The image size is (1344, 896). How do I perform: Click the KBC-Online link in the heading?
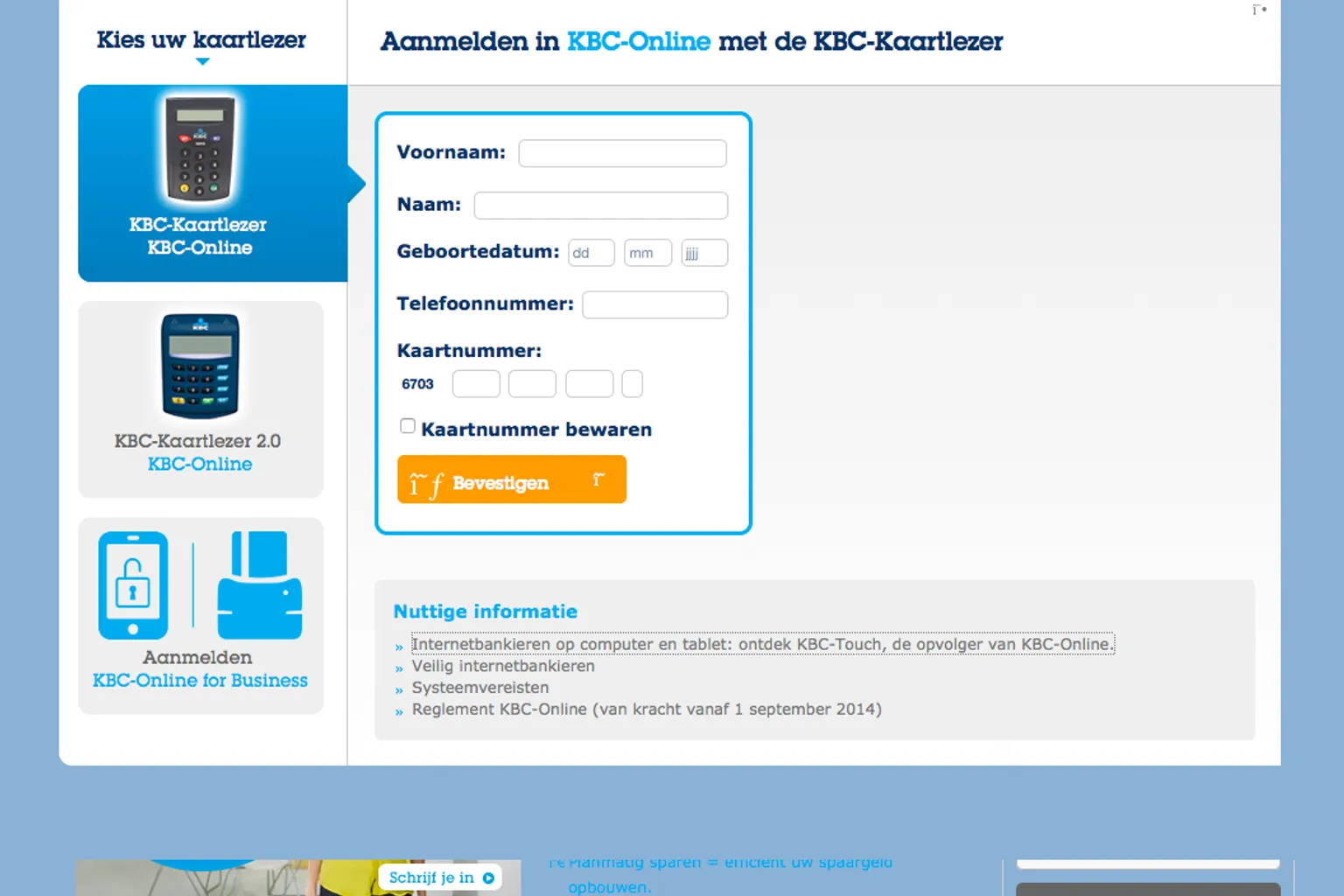coord(639,41)
